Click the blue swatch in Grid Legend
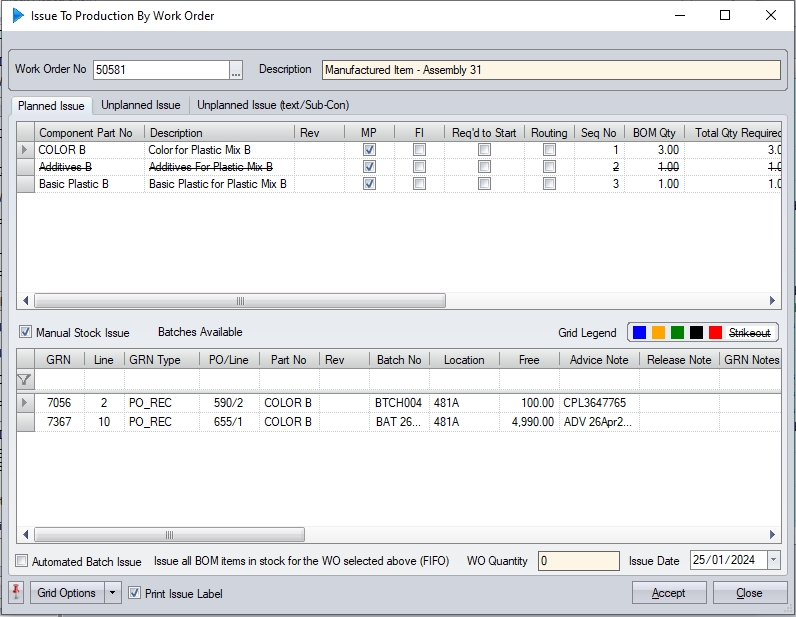Image resolution: width=796 pixels, height=617 pixels. pyautogui.click(x=640, y=333)
